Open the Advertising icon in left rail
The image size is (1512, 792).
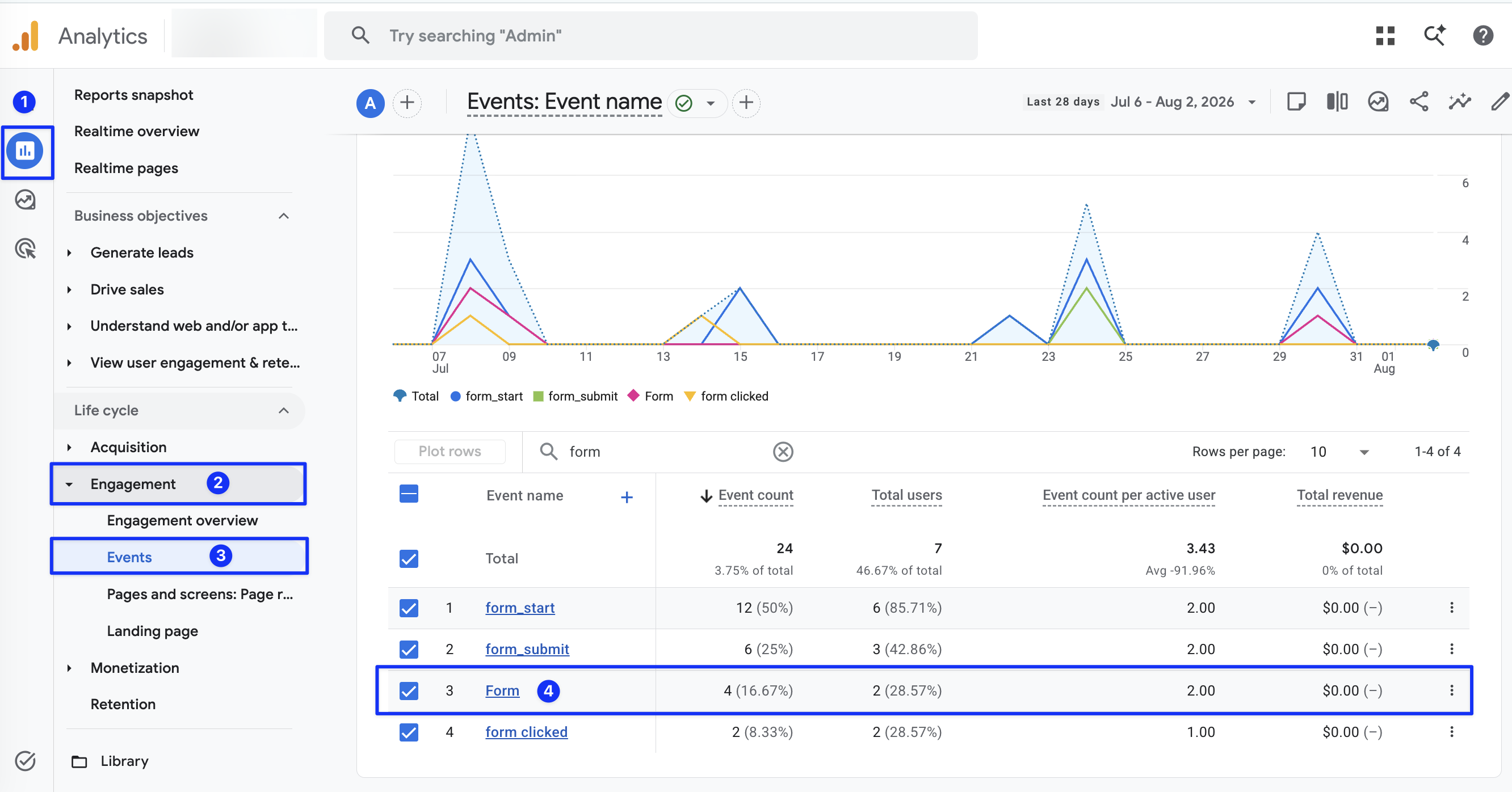click(25, 248)
